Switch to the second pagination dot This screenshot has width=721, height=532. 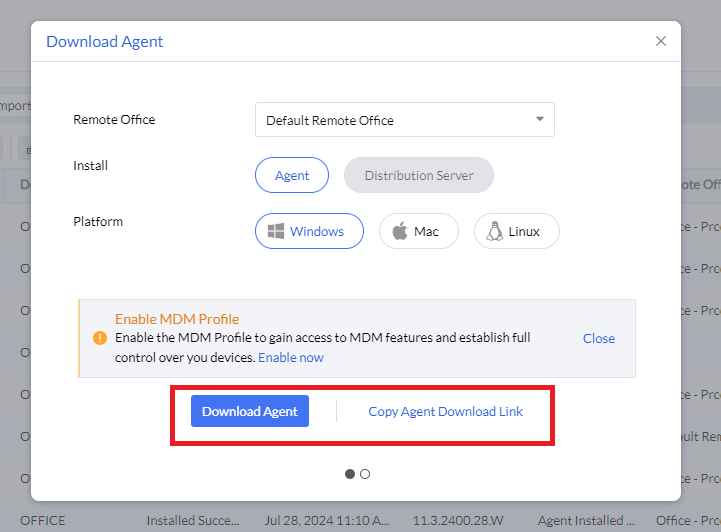(x=365, y=474)
